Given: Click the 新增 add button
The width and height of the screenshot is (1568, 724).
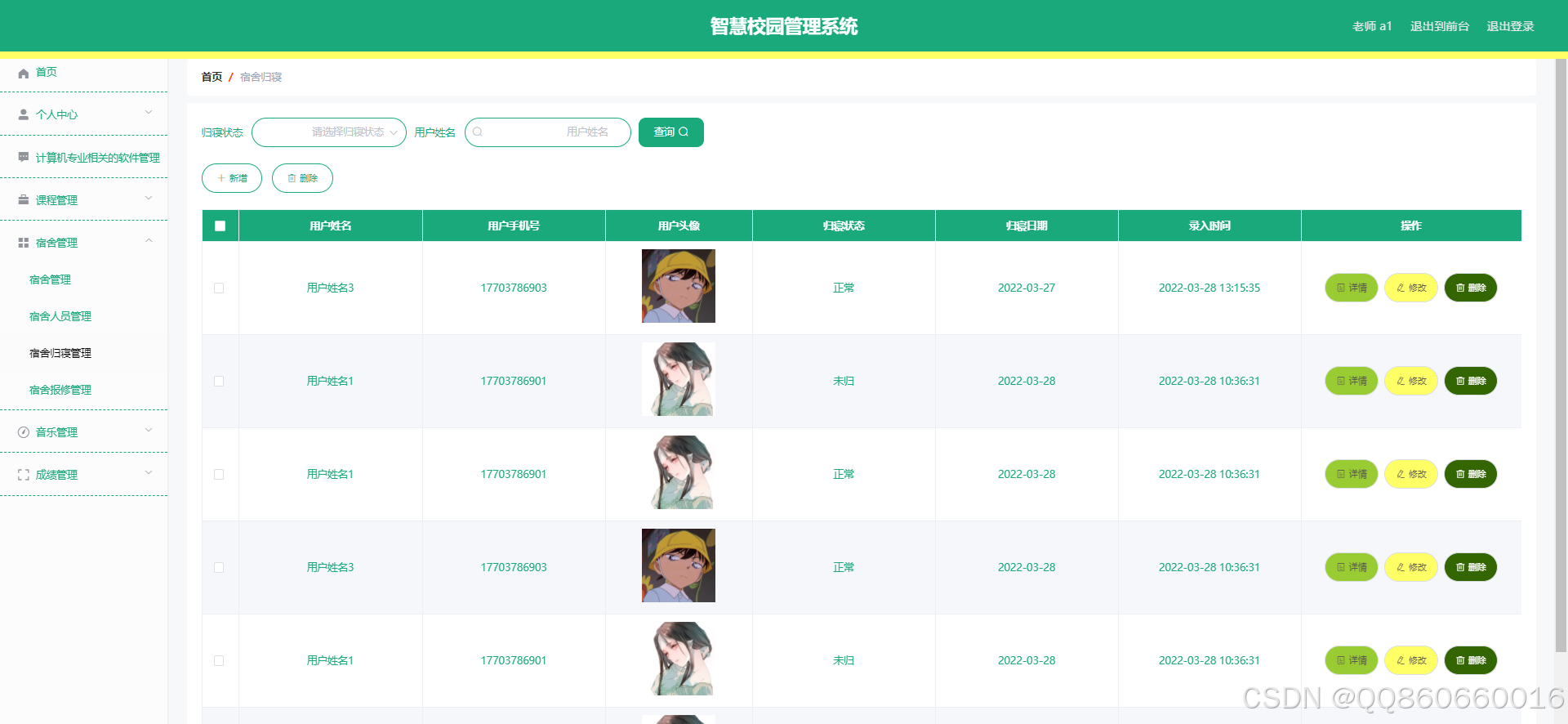Looking at the screenshot, I should point(232,178).
